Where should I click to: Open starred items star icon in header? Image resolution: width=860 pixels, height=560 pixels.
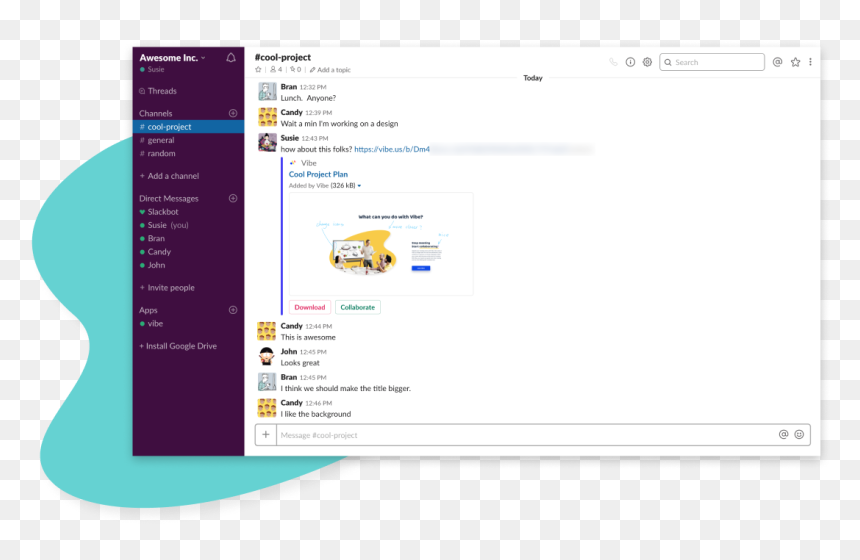tap(795, 62)
